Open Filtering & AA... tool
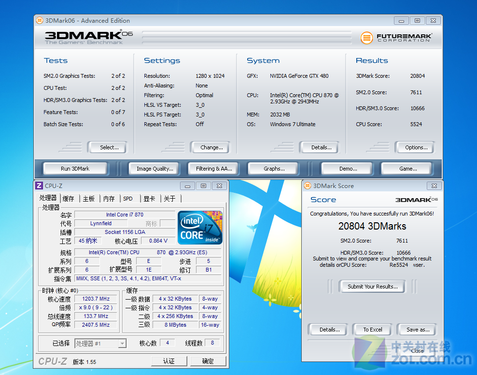The height and width of the screenshot is (375, 477). pyautogui.click(x=213, y=169)
